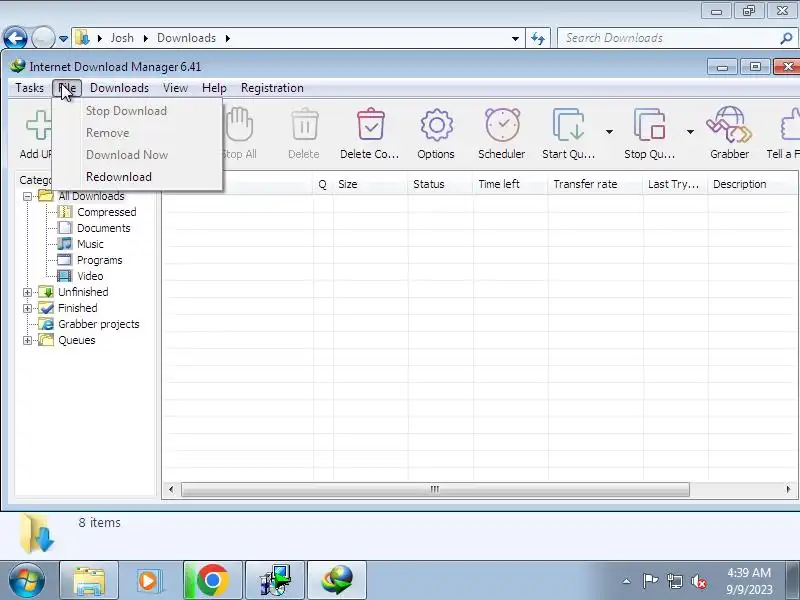Image resolution: width=800 pixels, height=600 pixels.
Task: Click the Start Queue icon
Action: pos(568,124)
